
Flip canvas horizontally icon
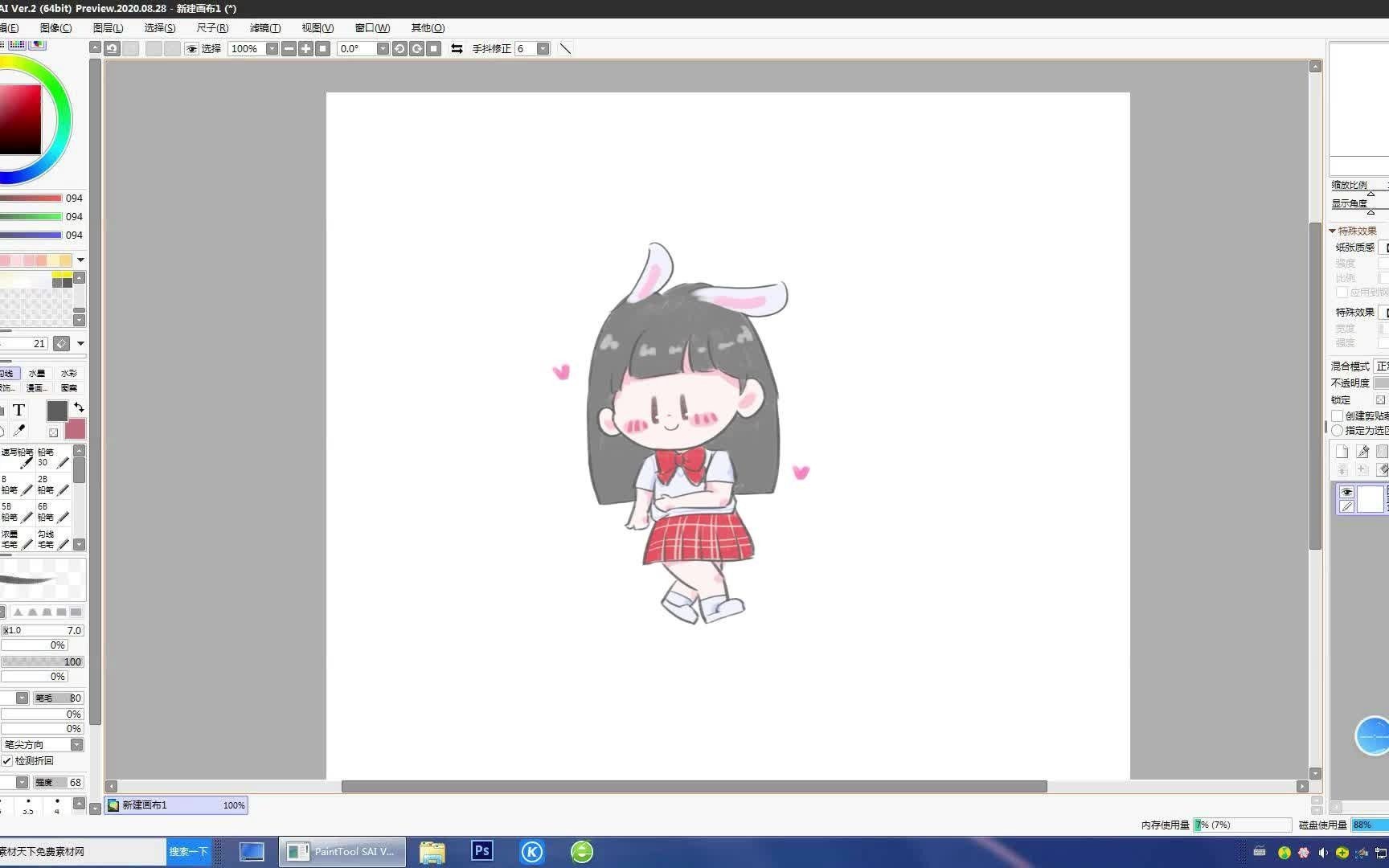pos(457,49)
